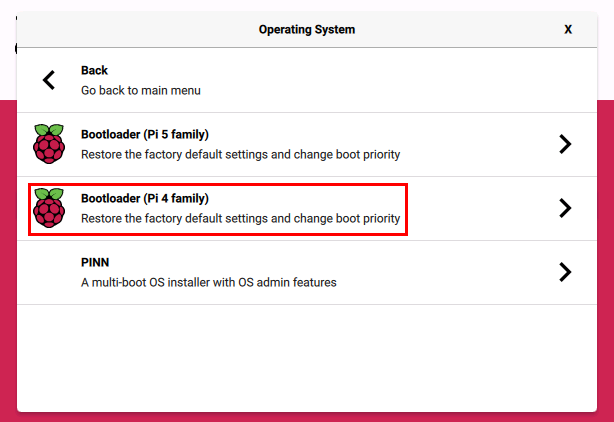Image resolution: width=614 pixels, height=422 pixels.
Task: Open the PINN entry title
Action: coord(96,263)
